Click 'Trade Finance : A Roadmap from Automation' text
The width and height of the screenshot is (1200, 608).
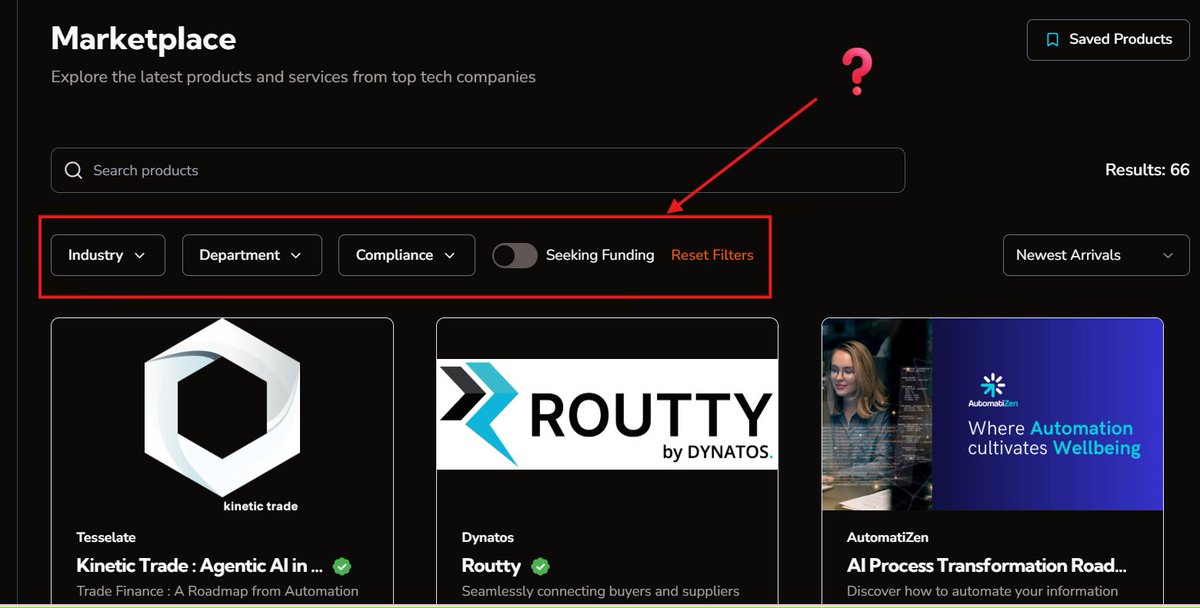(218, 591)
